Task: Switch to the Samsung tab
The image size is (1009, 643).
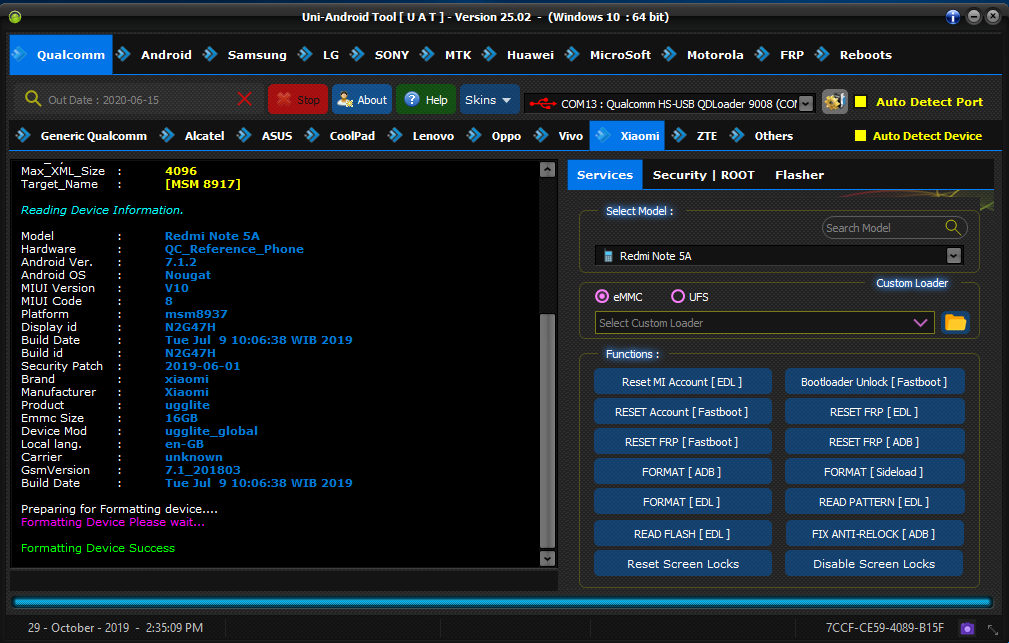Action: point(257,55)
